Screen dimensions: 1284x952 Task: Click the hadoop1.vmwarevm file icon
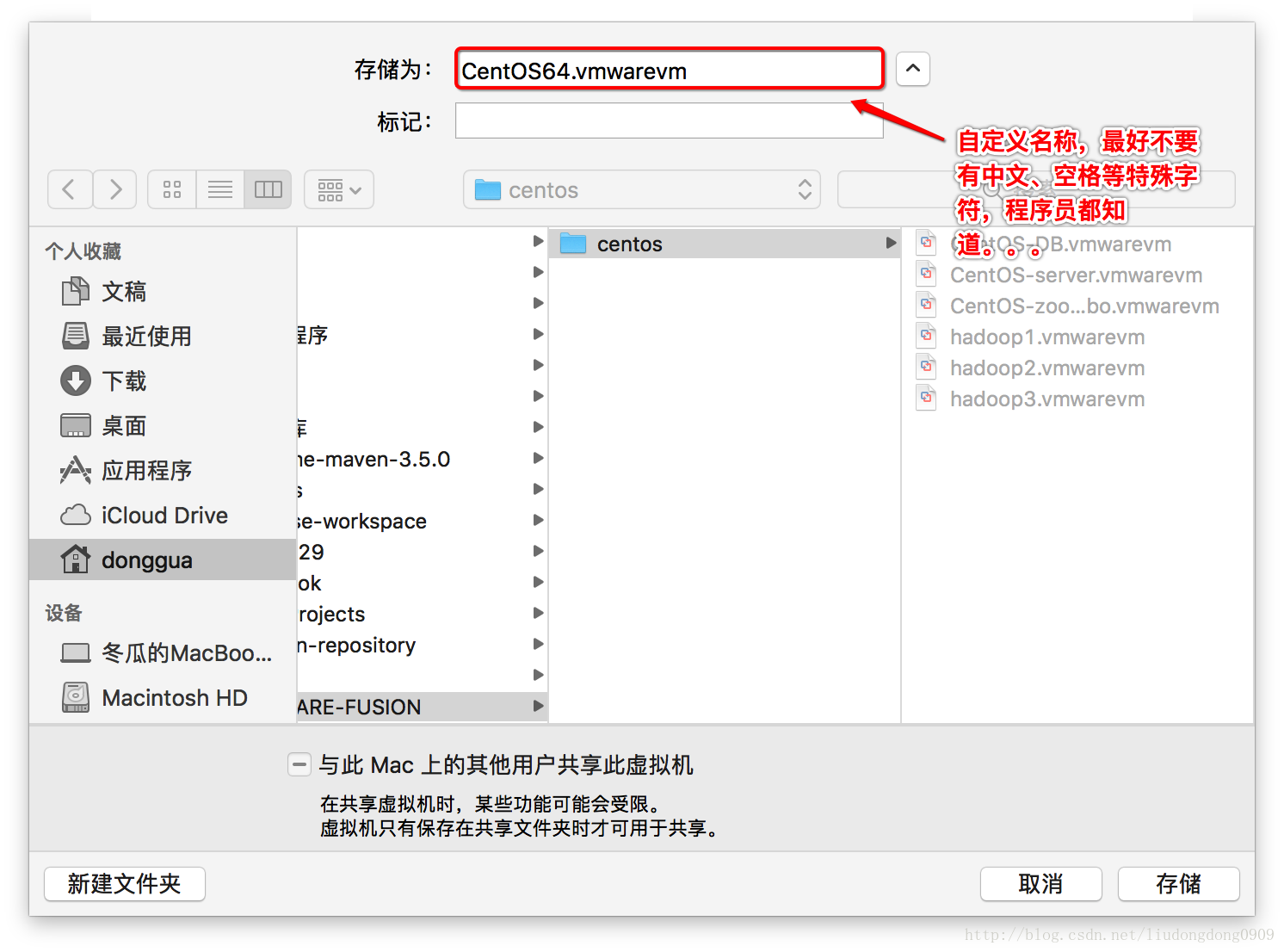coord(926,336)
